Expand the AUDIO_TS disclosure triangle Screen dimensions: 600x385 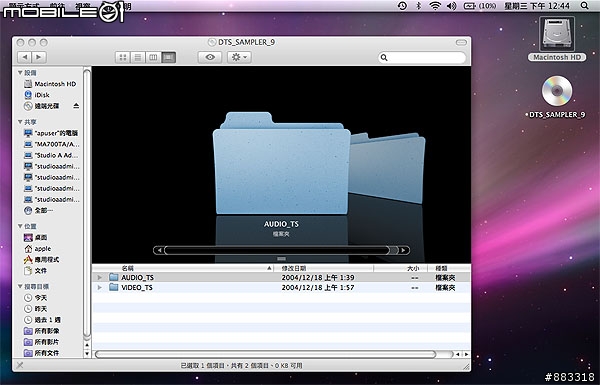coord(100,277)
